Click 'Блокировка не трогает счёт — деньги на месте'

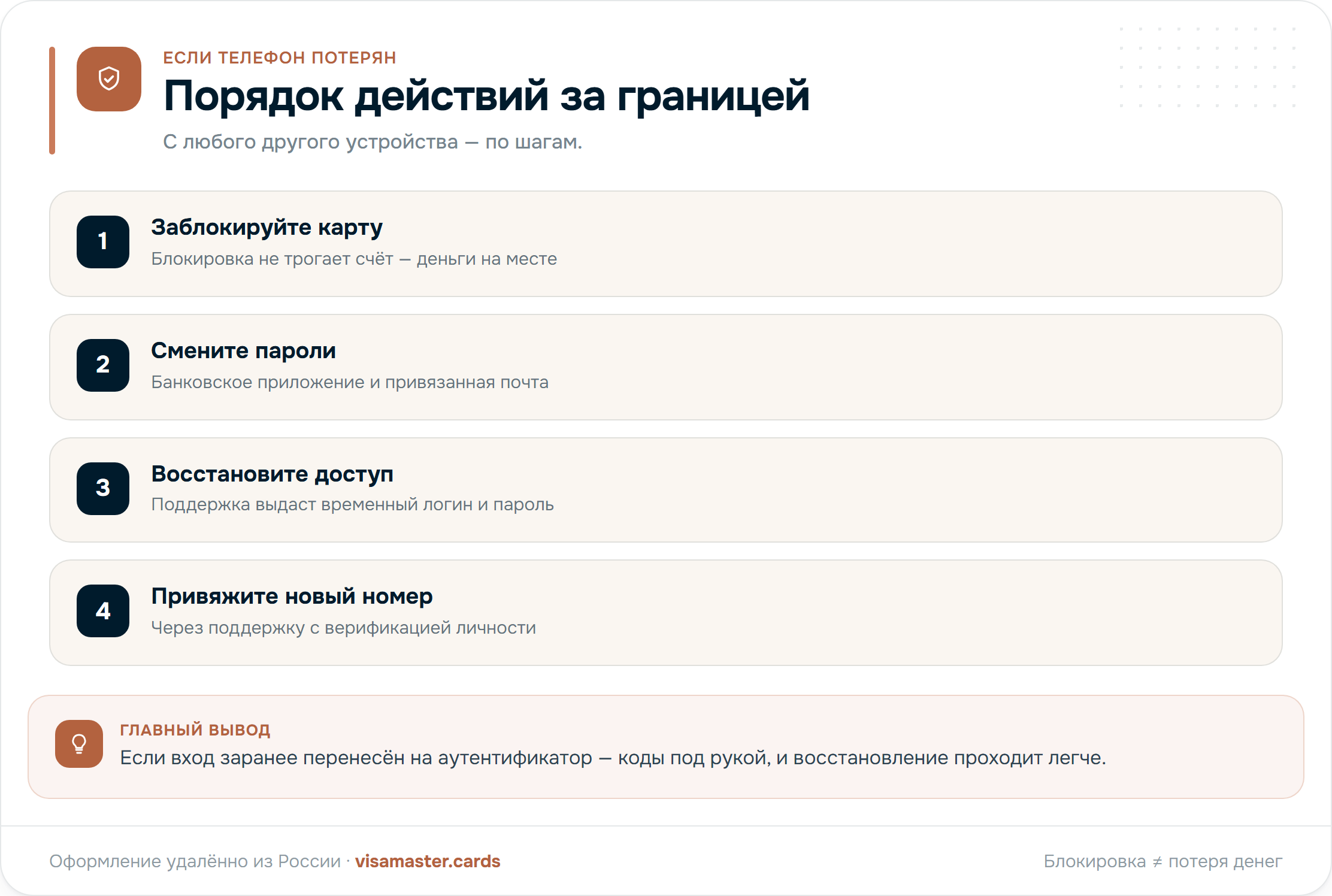point(354,259)
